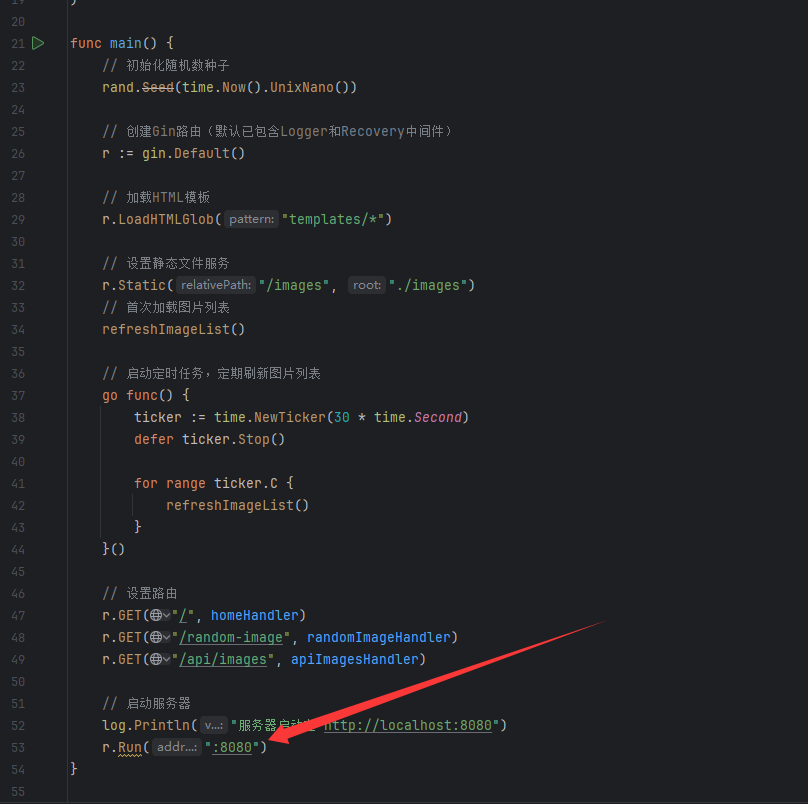Click the ":8080" address string in r.Run
The width and height of the screenshot is (808, 804).
(x=235, y=747)
